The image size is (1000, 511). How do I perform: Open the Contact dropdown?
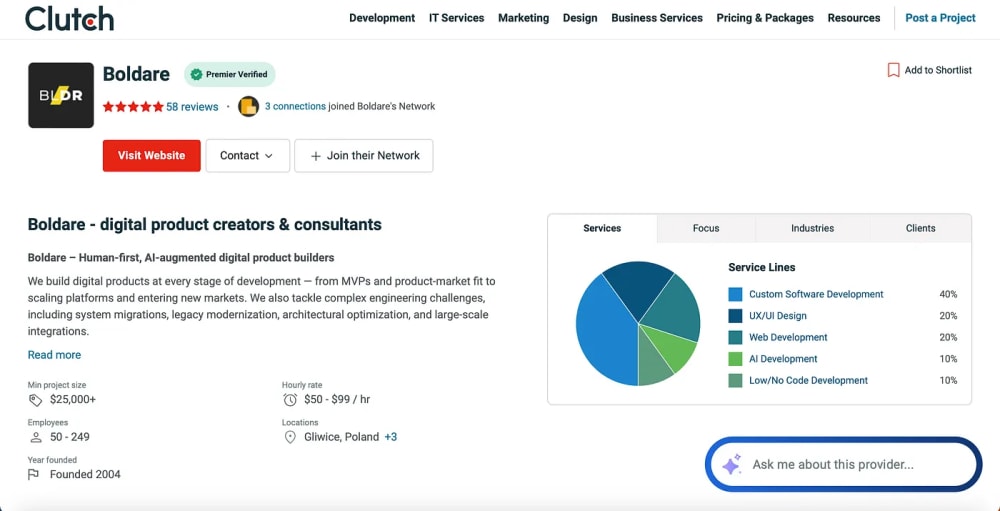point(247,156)
